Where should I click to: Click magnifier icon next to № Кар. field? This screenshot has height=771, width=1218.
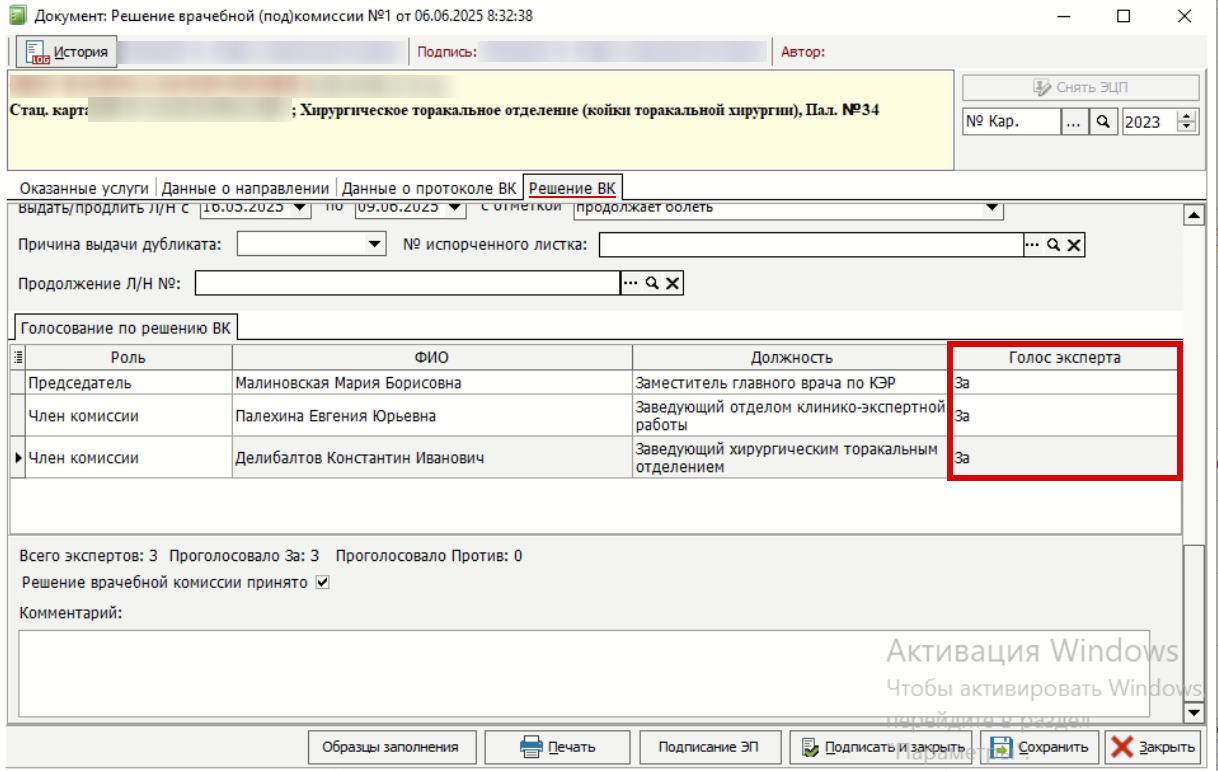pos(1103,122)
